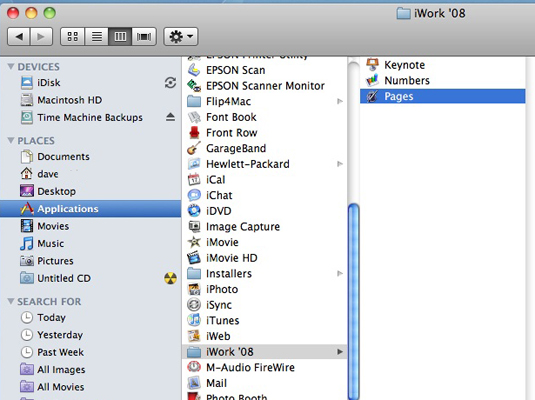
Task: Open the gear Action menu
Action: tap(181, 36)
